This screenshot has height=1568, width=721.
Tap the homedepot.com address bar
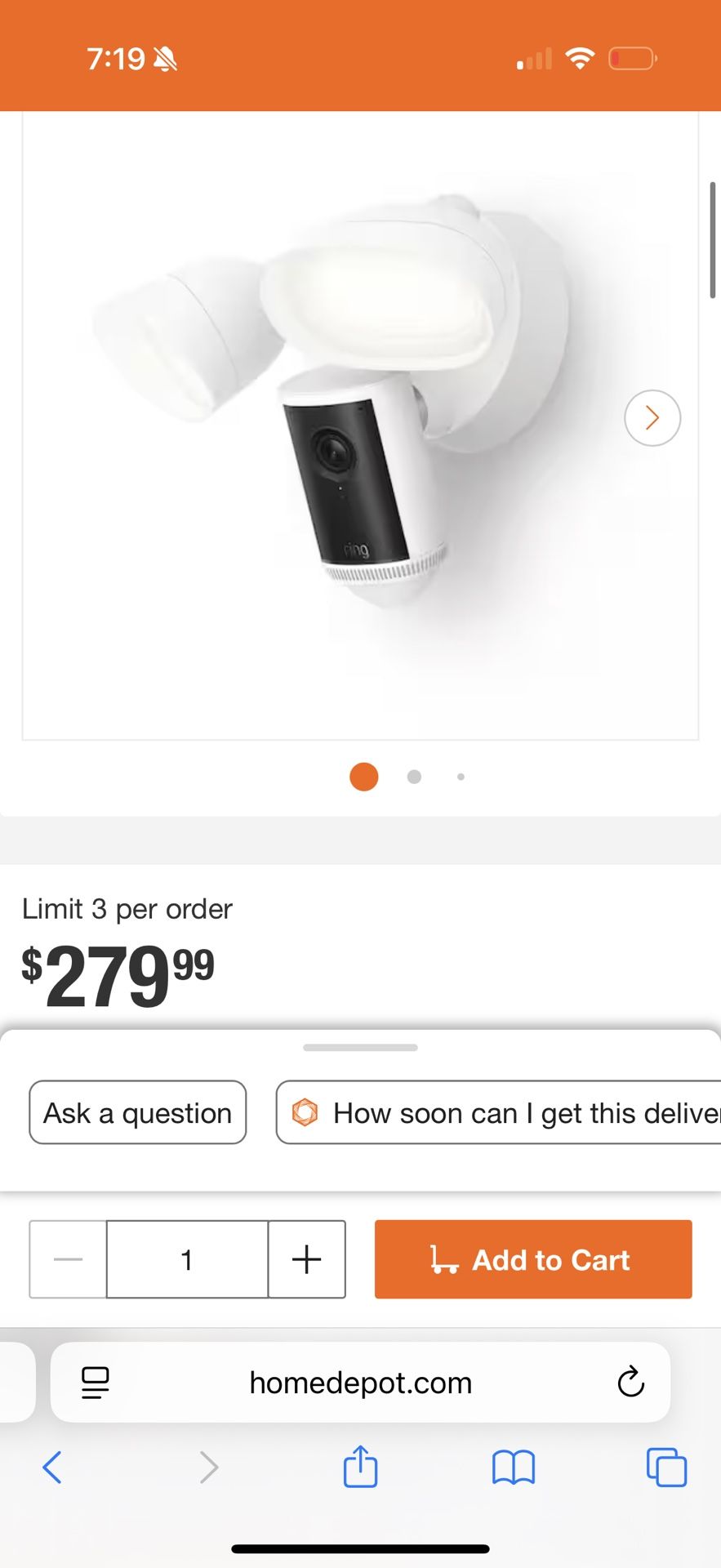pyautogui.click(x=360, y=1383)
